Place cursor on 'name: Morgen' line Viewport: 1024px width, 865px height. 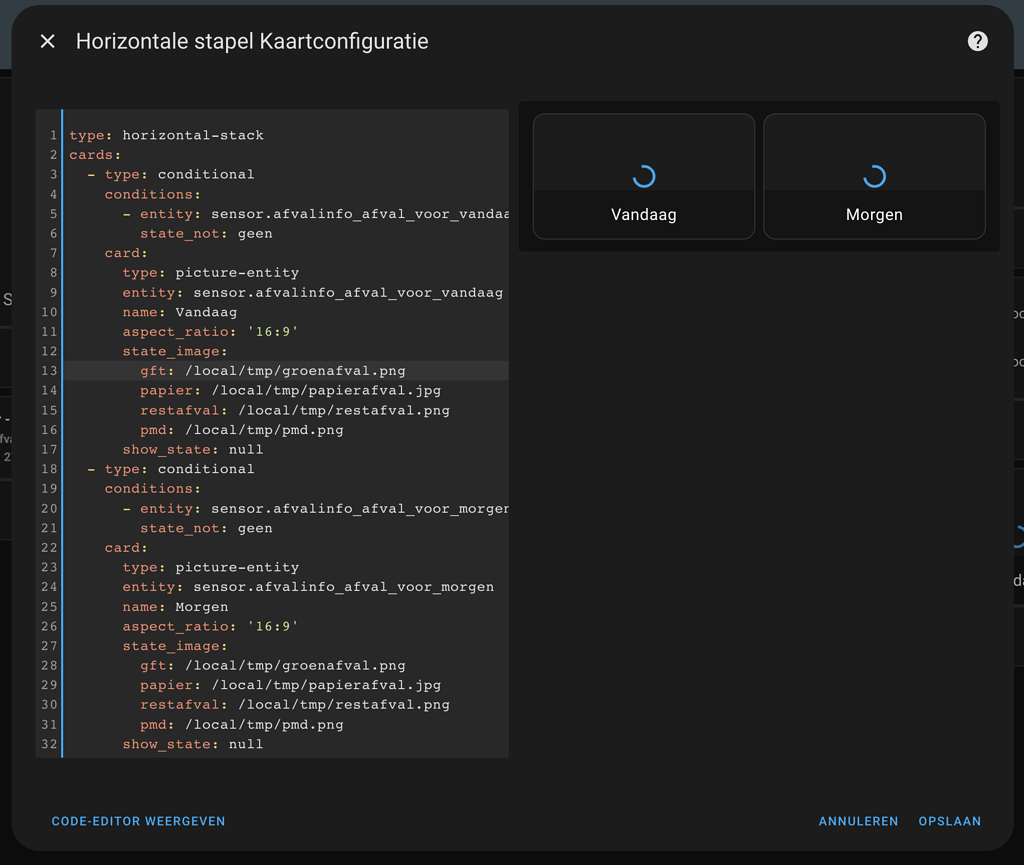(175, 607)
